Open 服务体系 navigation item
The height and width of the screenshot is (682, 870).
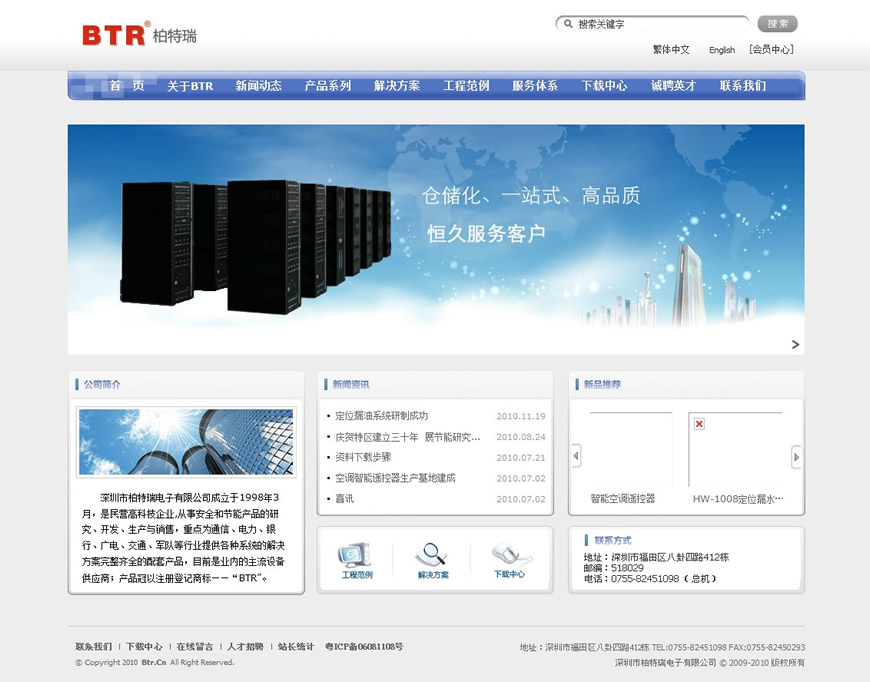535,85
